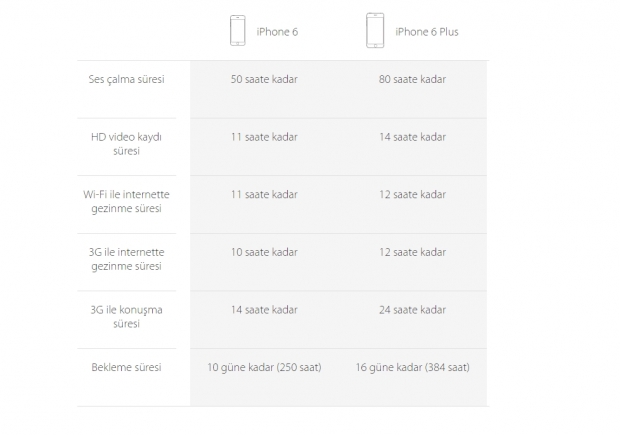The image size is (620, 435).
Task: Select the iPhone 6 Plus column header
Action: point(426,32)
